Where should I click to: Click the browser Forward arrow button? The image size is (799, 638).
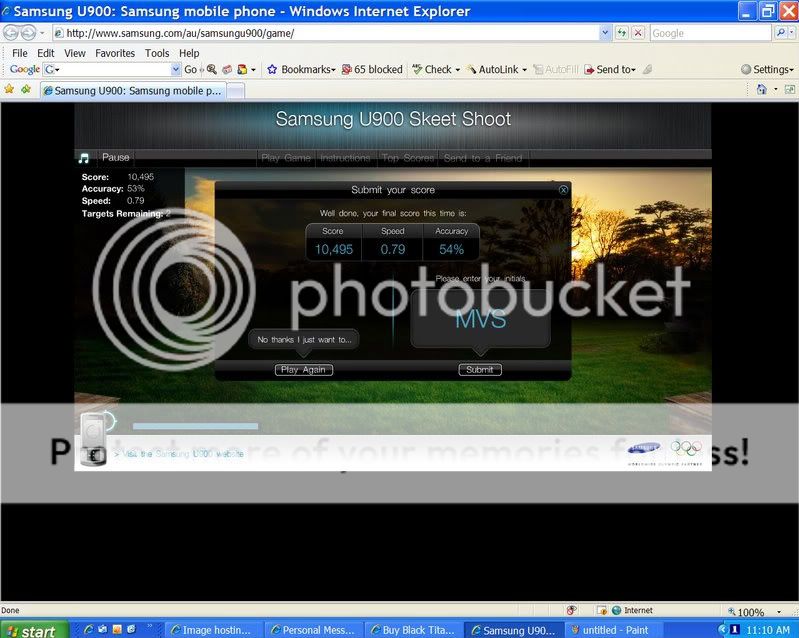coord(29,33)
